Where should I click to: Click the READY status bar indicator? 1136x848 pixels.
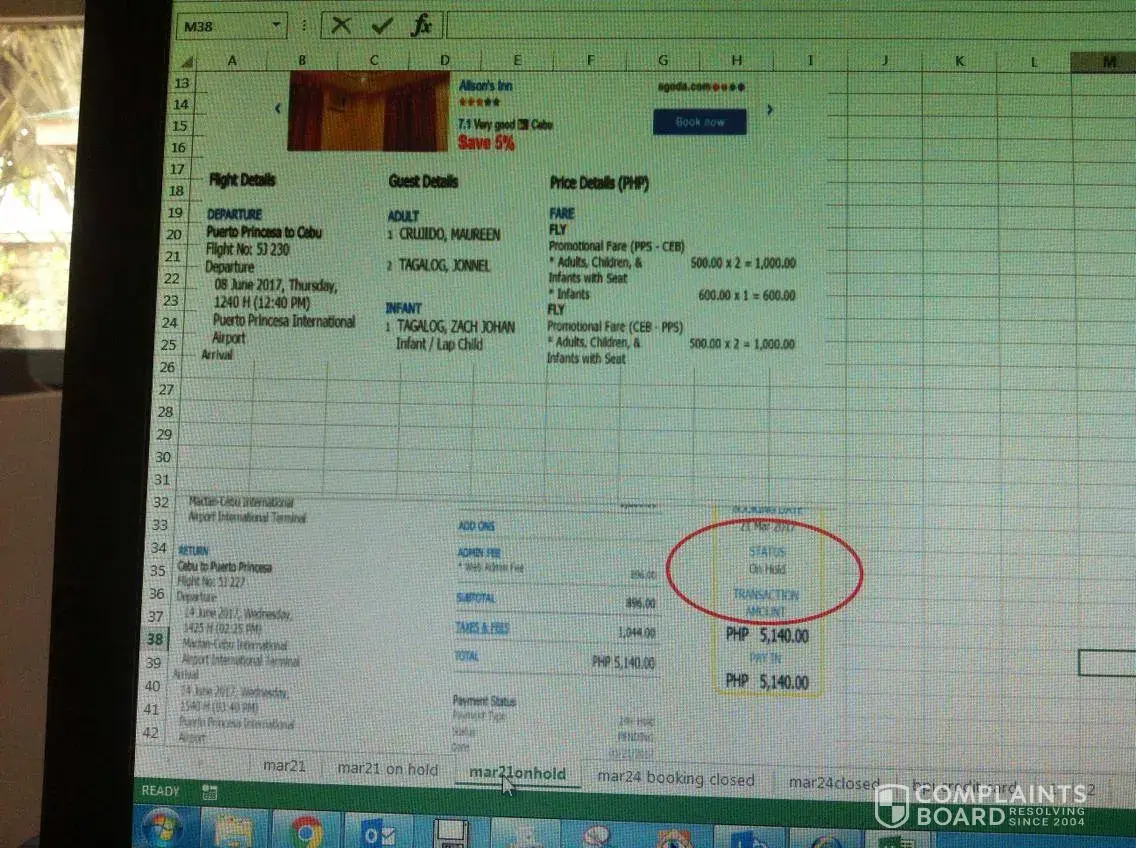(x=160, y=791)
